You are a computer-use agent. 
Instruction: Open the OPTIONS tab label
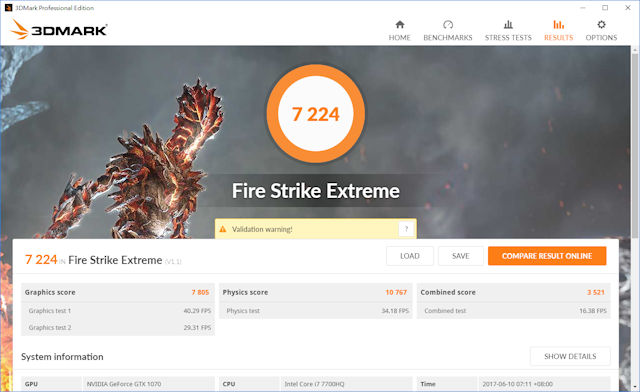[x=601, y=38]
